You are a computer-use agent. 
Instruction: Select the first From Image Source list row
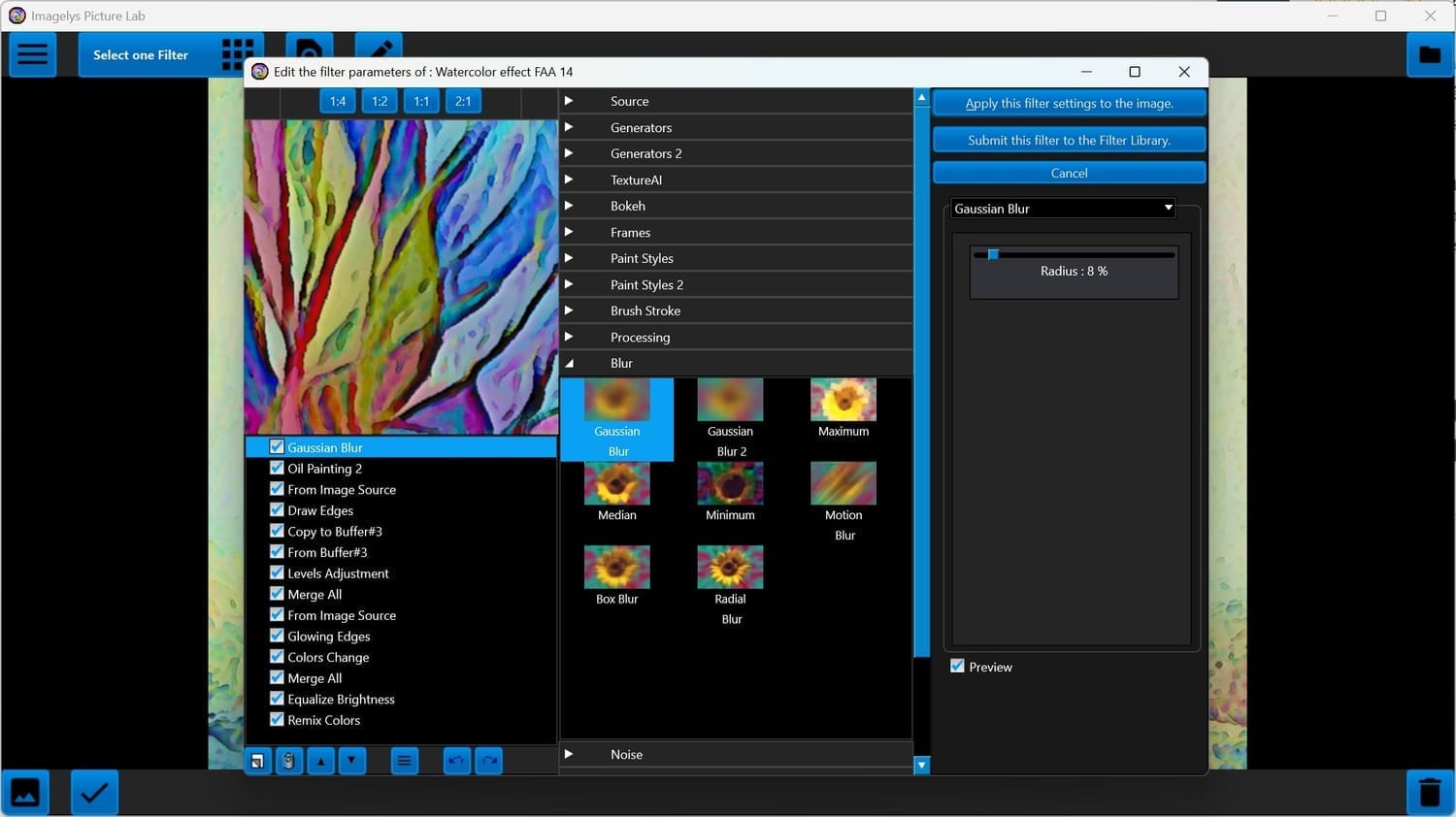pos(401,489)
